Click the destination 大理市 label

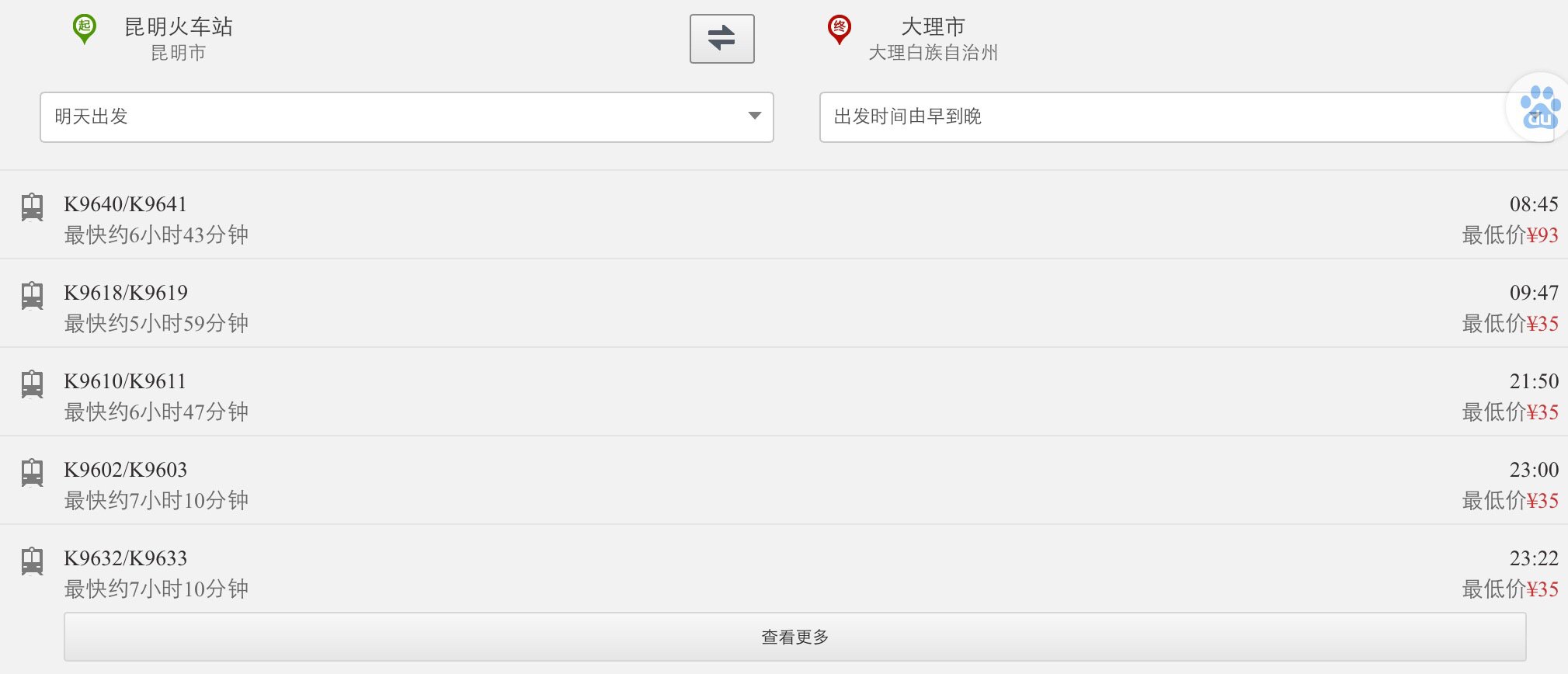pyautogui.click(x=933, y=27)
